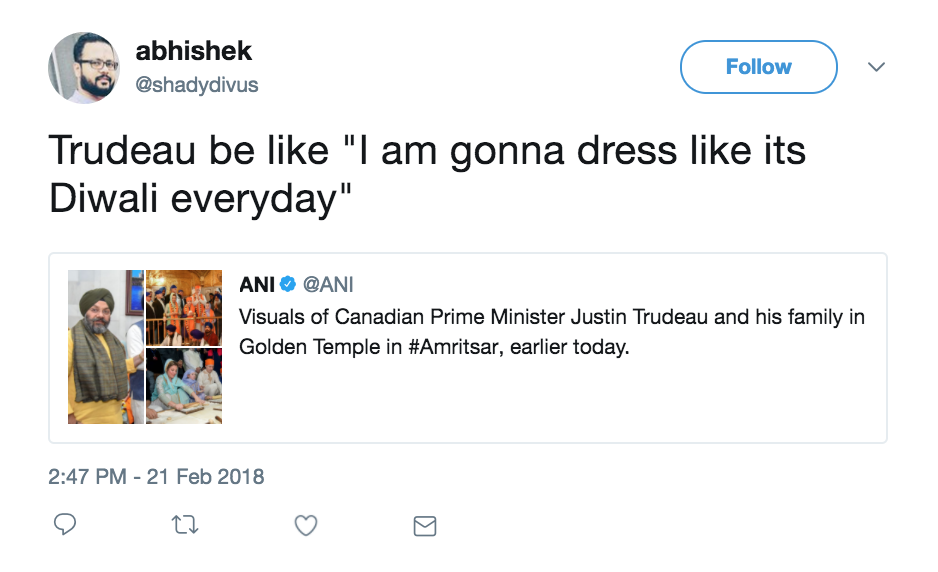Send tweet via the envelope message icon

click(x=425, y=525)
